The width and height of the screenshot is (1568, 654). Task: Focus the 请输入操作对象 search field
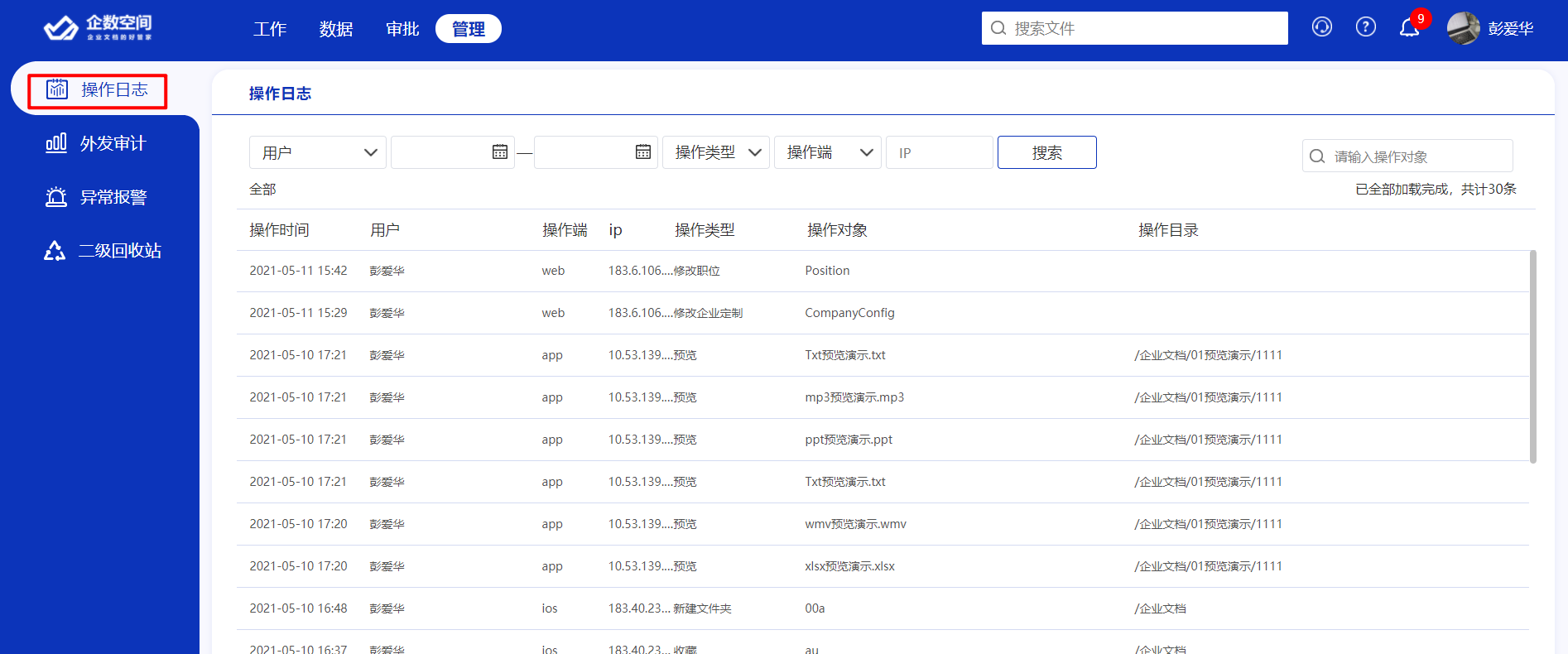(1407, 156)
